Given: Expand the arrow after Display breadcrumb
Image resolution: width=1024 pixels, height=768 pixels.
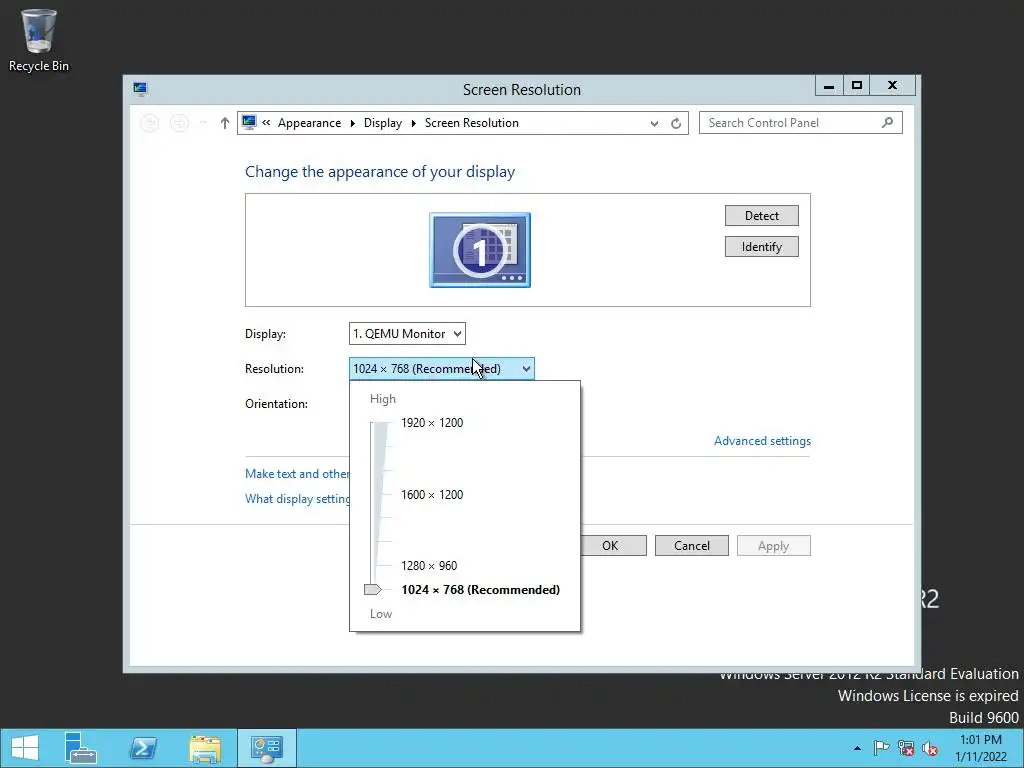Looking at the screenshot, I should pos(413,123).
